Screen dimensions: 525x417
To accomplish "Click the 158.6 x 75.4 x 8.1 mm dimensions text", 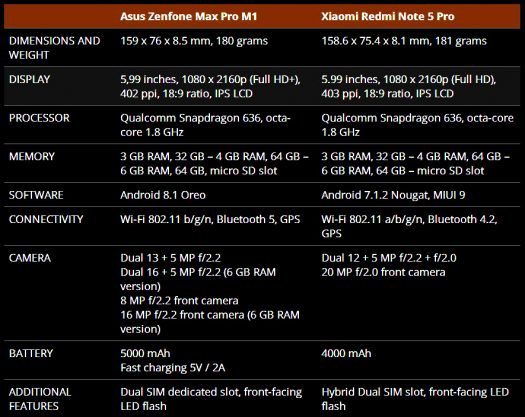I will click(375, 41).
